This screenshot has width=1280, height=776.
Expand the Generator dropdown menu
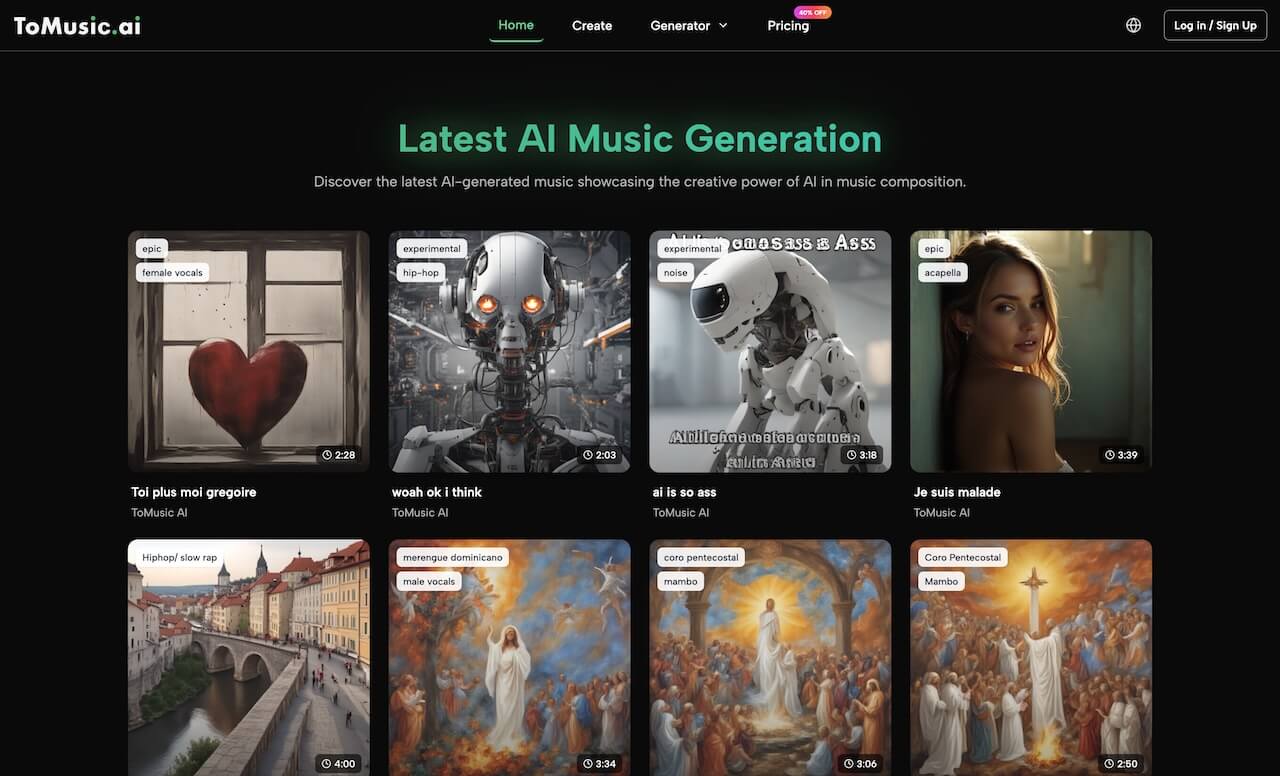pyautogui.click(x=688, y=25)
